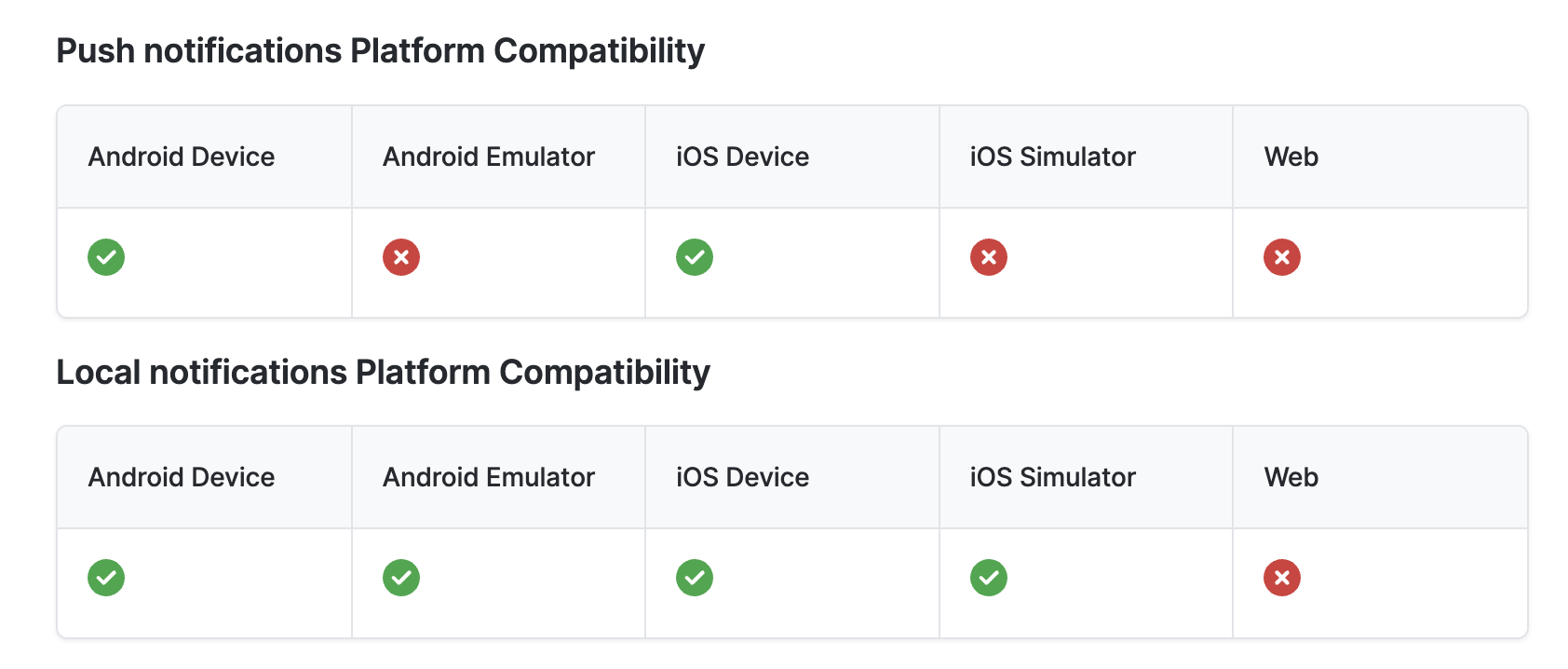Click iOS Simulator header in Local table
The height and width of the screenshot is (669, 1568).
(x=1053, y=477)
